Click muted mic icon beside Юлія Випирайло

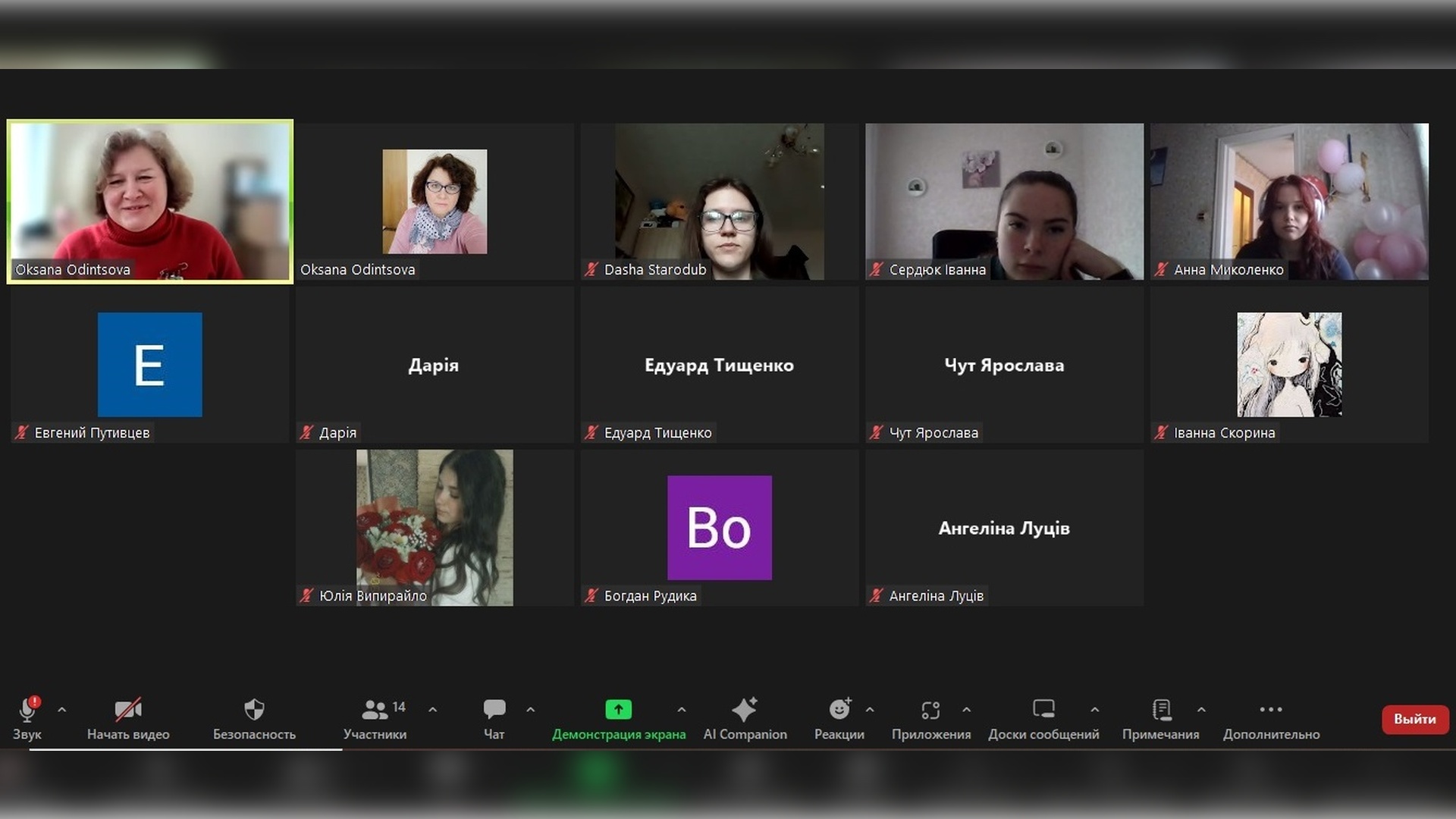(x=307, y=595)
